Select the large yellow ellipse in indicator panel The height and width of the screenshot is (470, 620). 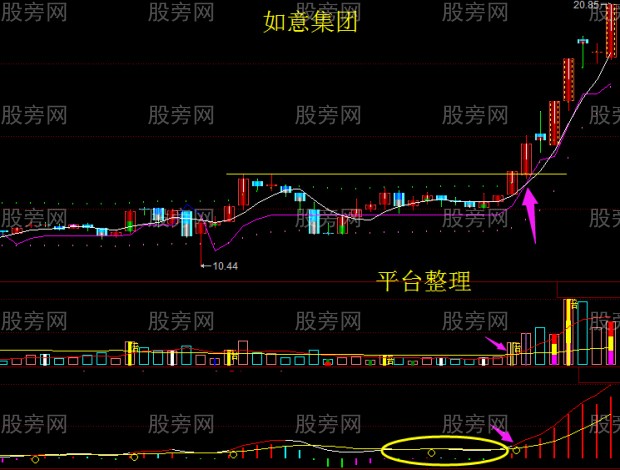point(445,450)
